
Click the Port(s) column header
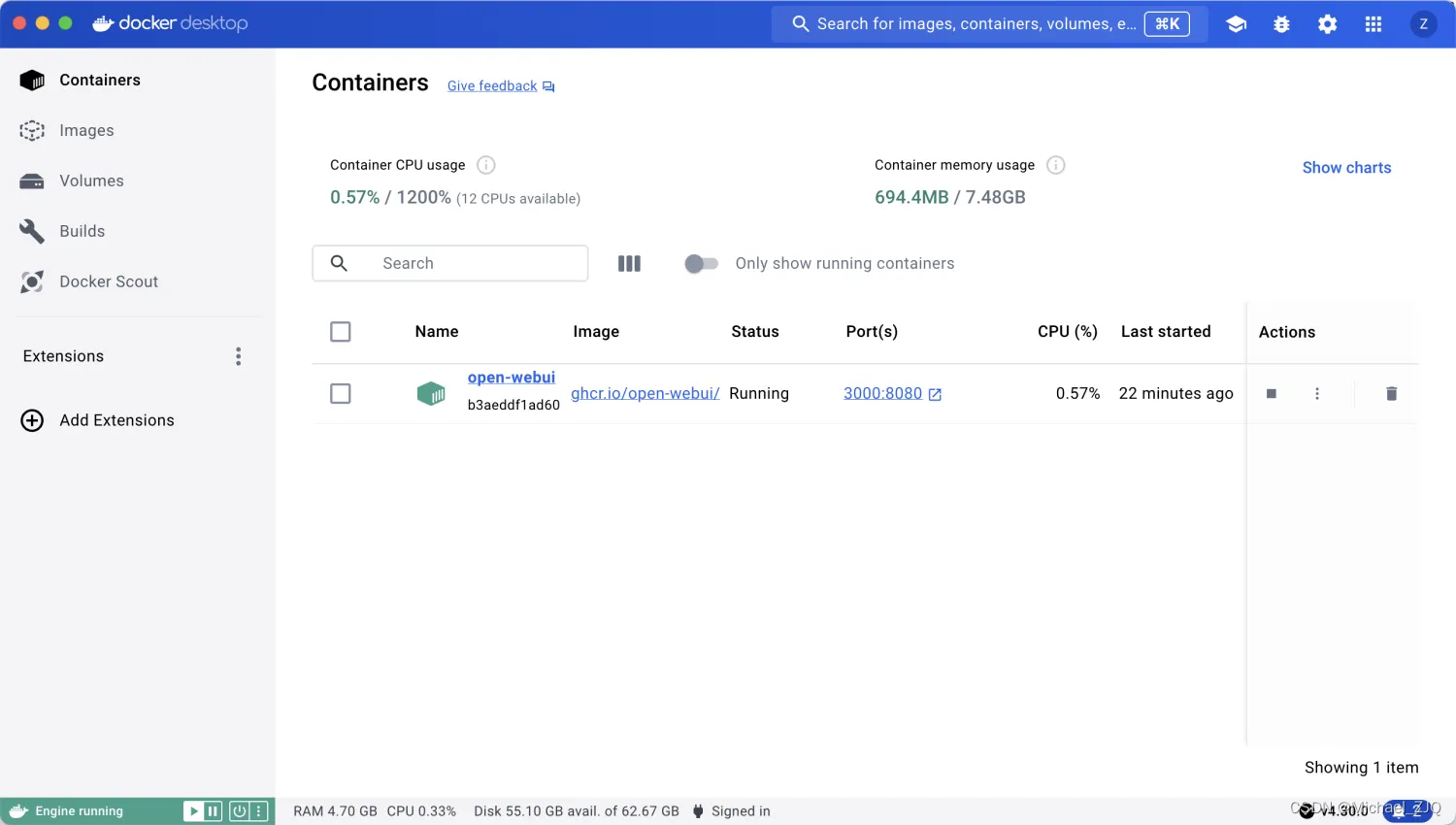[x=872, y=332]
